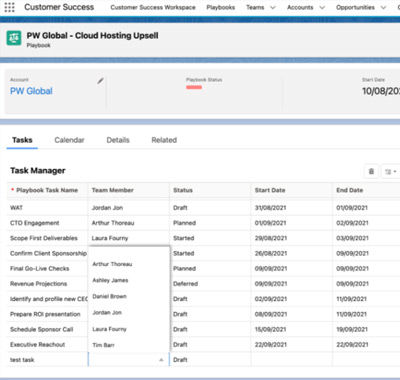
Task: Open the app launcher grid icon
Action: tap(9, 7)
